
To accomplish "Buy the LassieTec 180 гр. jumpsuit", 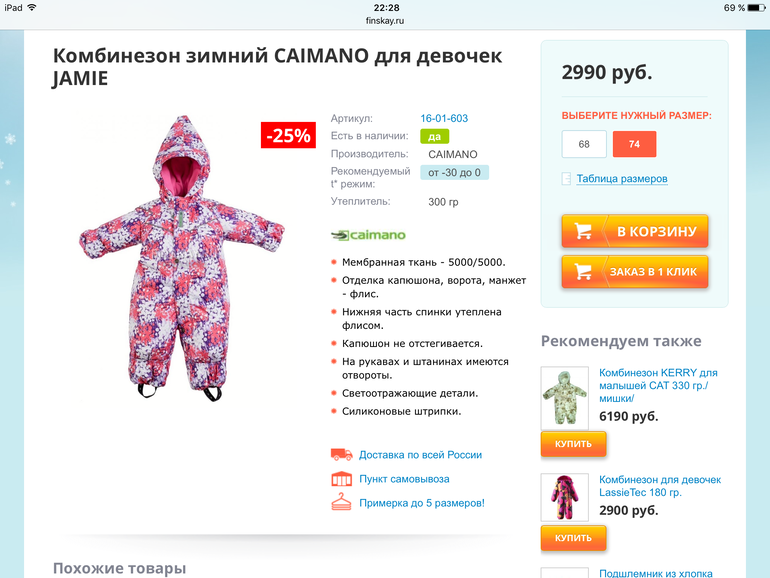I will tap(574, 538).
